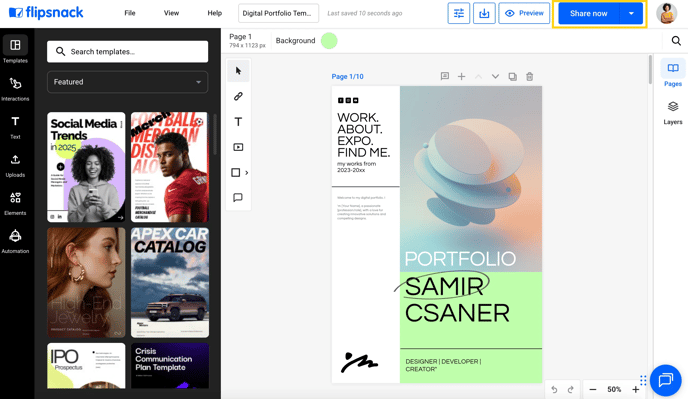Screen dimensions: 688x399
Task: Expand the Share now dropdown arrow
Action: click(631, 13)
